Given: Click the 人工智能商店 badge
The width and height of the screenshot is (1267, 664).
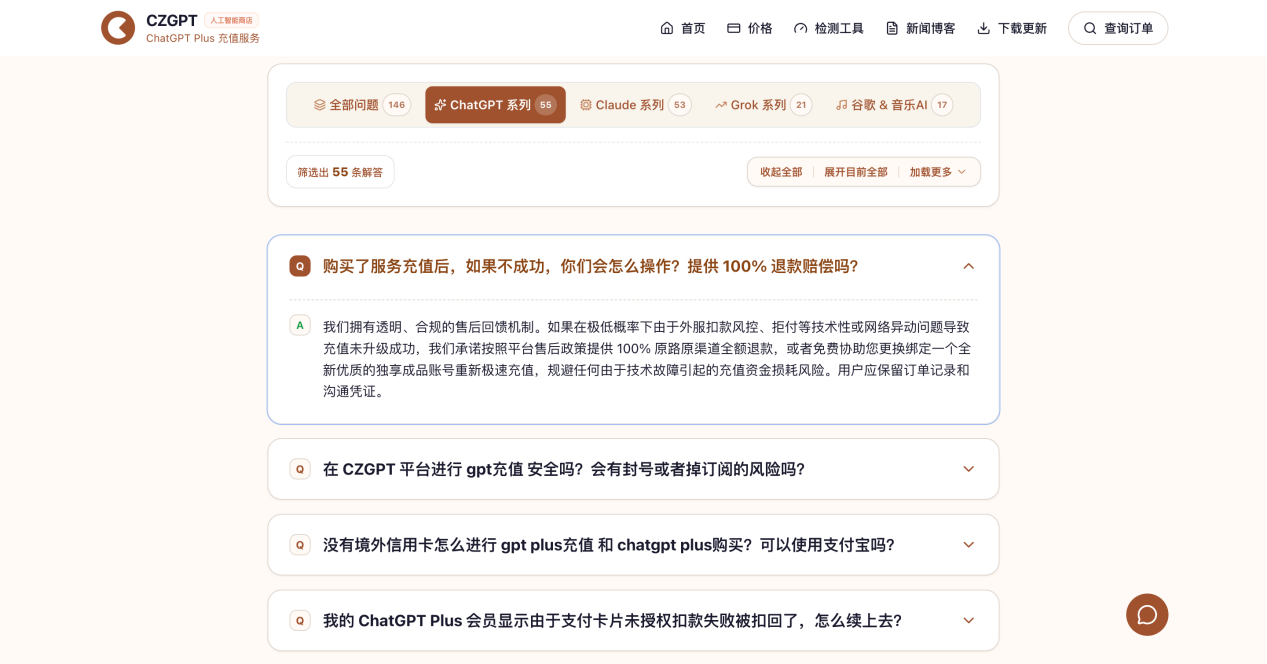Looking at the screenshot, I should click(231, 20).
